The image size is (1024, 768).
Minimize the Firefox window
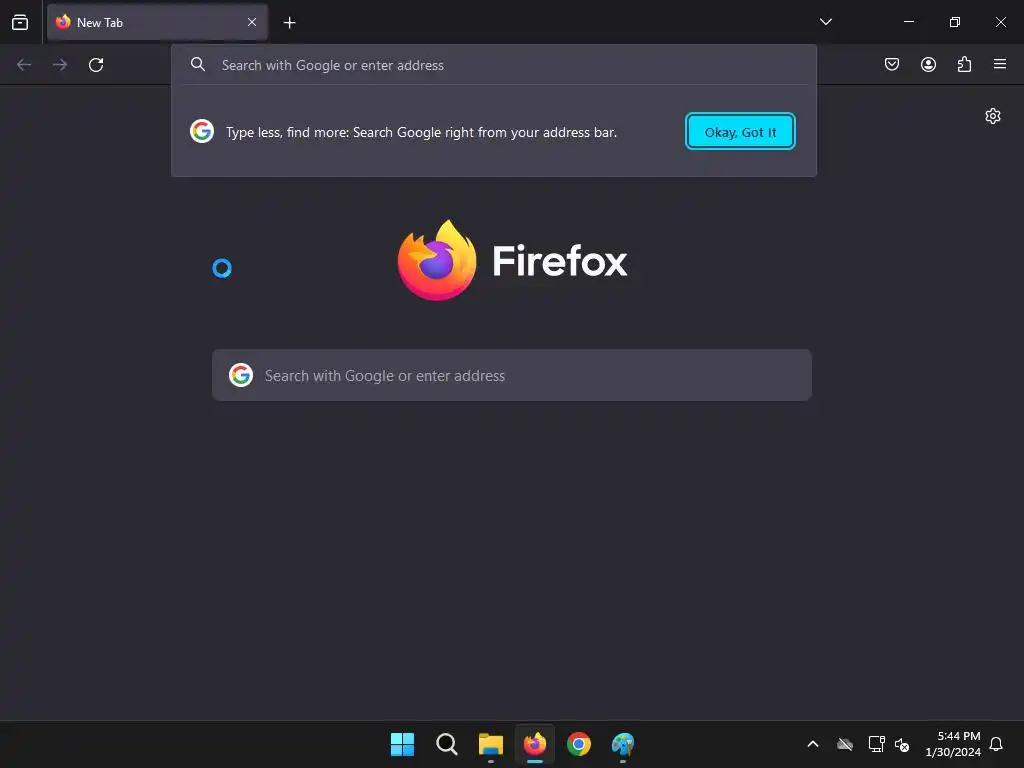[x=908, y=22]
